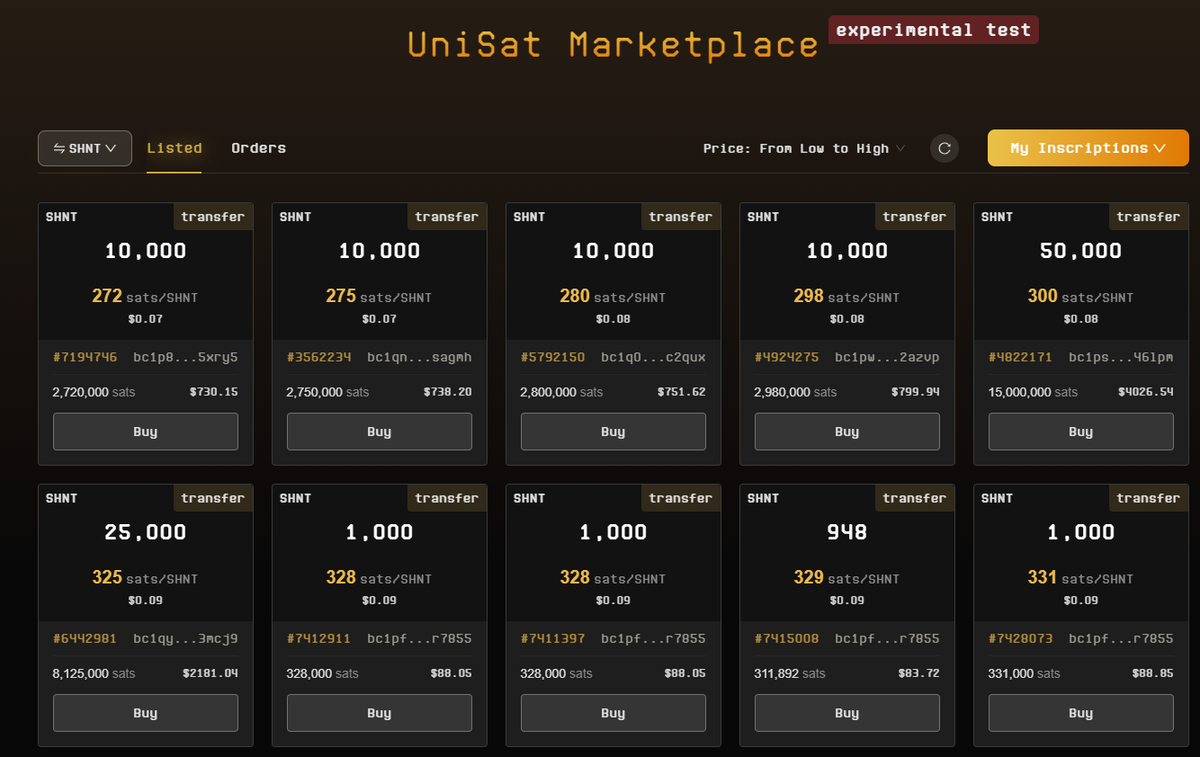
Task: Open inscription #7412911
Action: [x=319, y=638]
